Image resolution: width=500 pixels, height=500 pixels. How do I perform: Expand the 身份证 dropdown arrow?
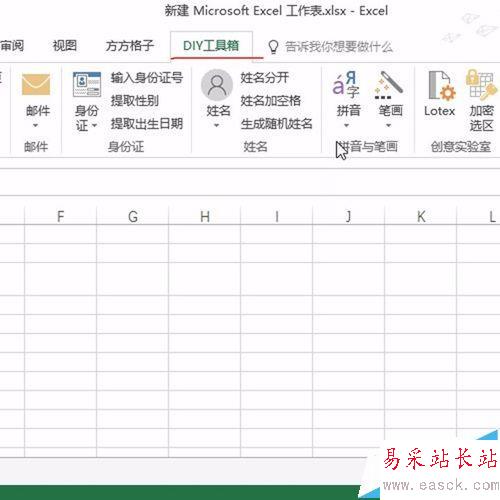click(x=94, y=126)
